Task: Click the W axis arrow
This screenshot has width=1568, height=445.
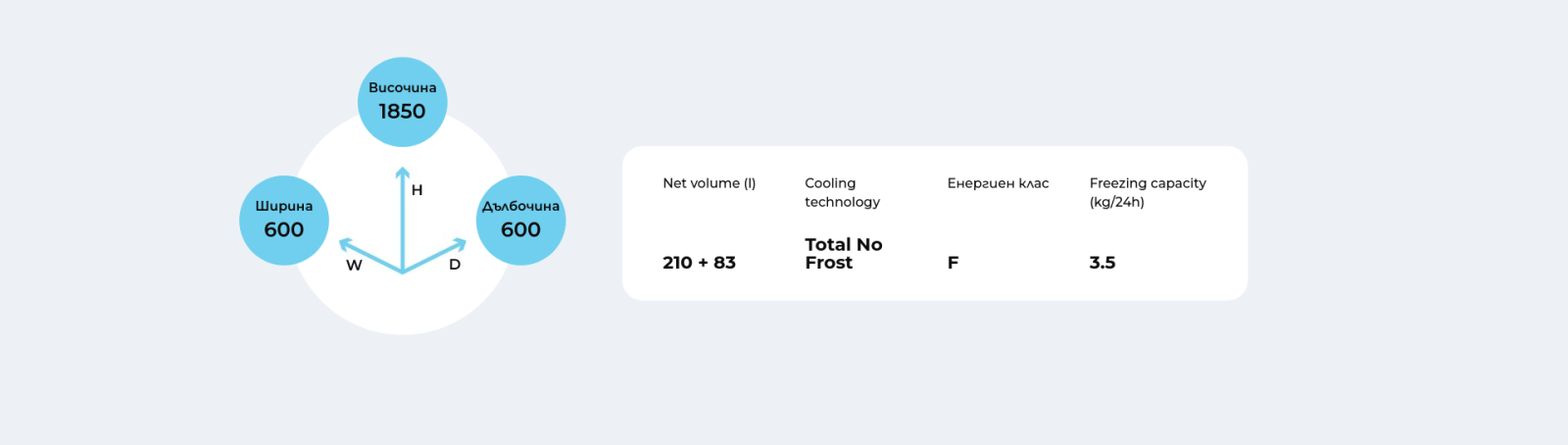Action: click(x=370, y=255)
